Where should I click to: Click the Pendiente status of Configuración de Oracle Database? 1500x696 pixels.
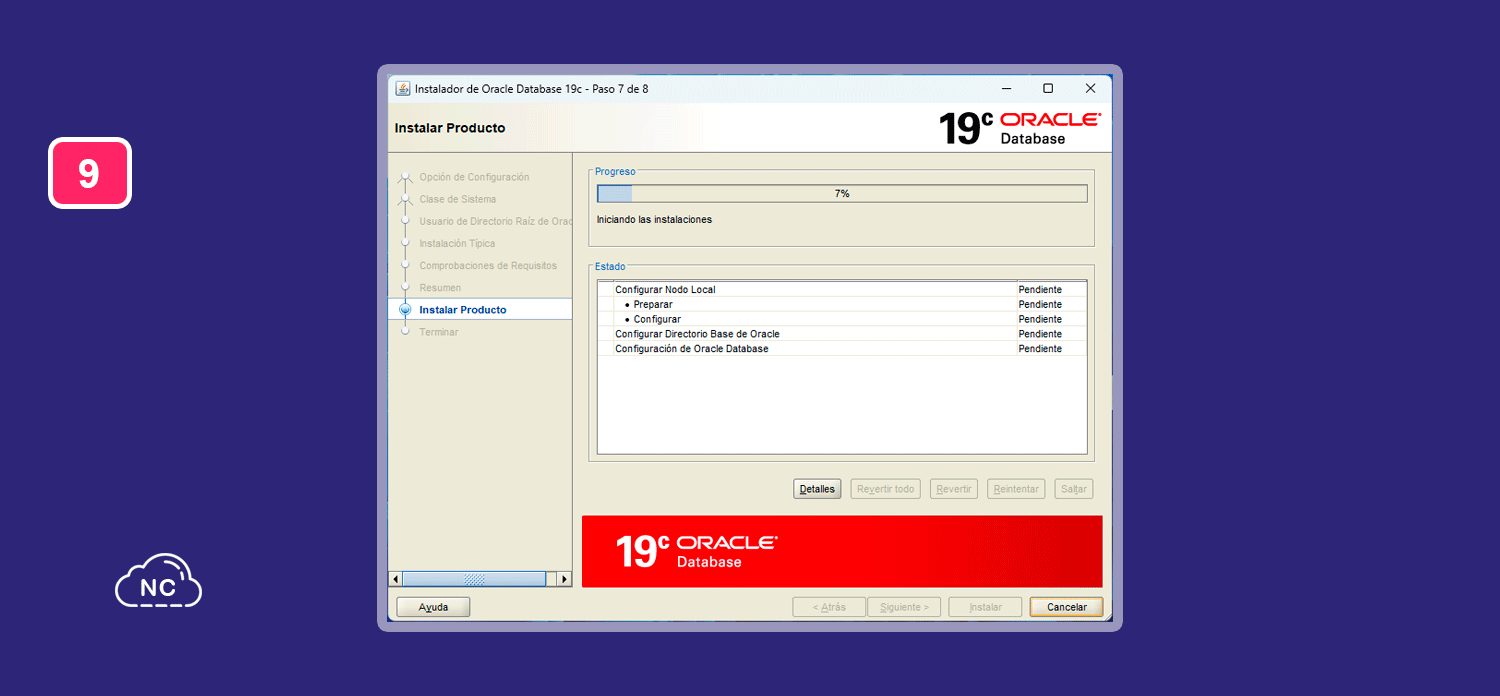point(1040,349)
